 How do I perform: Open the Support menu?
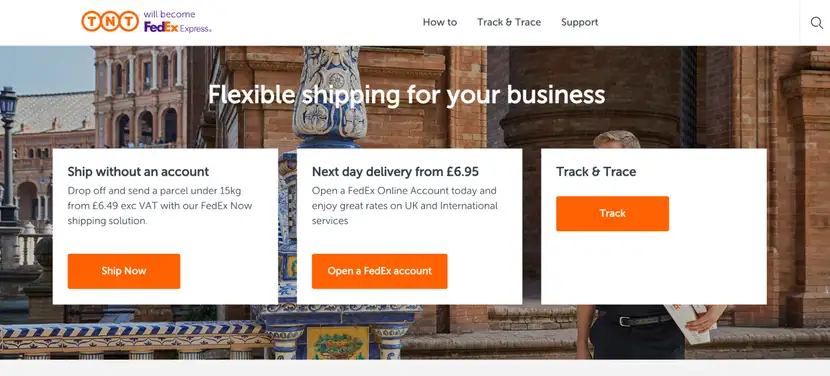point(580,22)
